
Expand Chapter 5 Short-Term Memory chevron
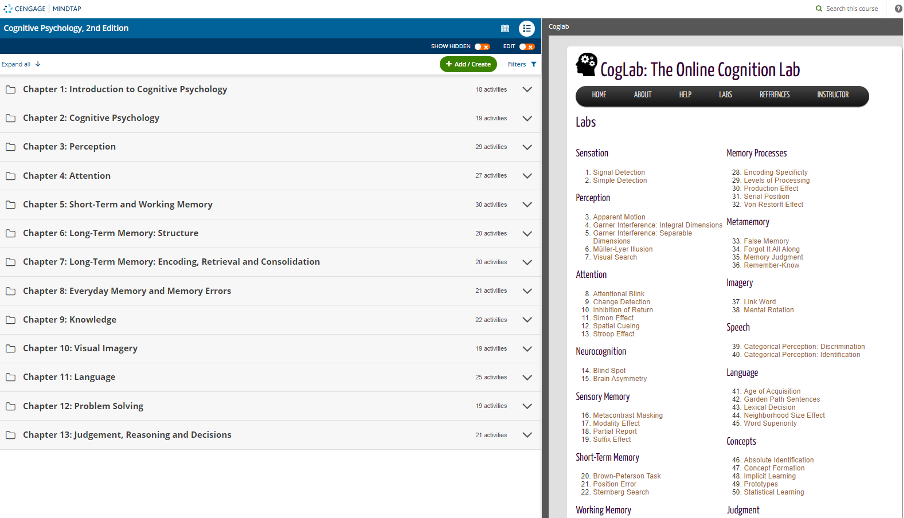(527, 205)
